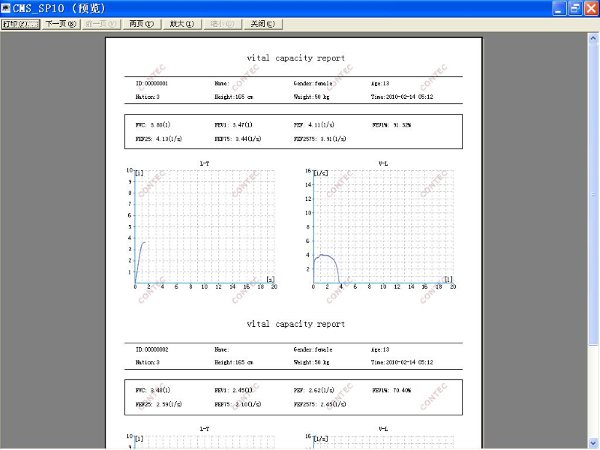Click the second vital capacity report title

(295, 324)
